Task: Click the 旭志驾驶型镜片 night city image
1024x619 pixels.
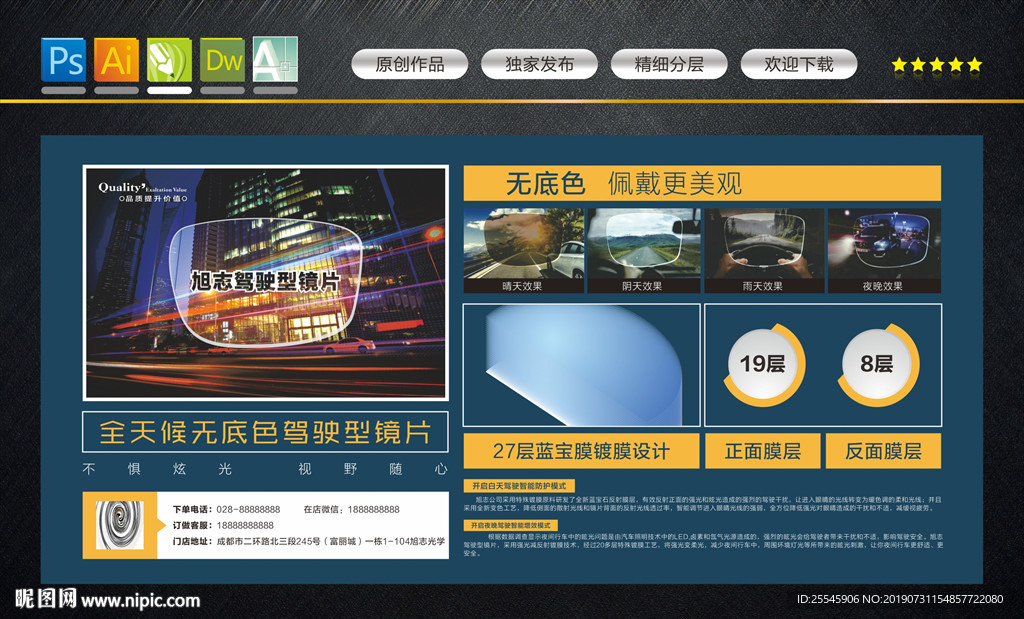Action: click(266, 283)
